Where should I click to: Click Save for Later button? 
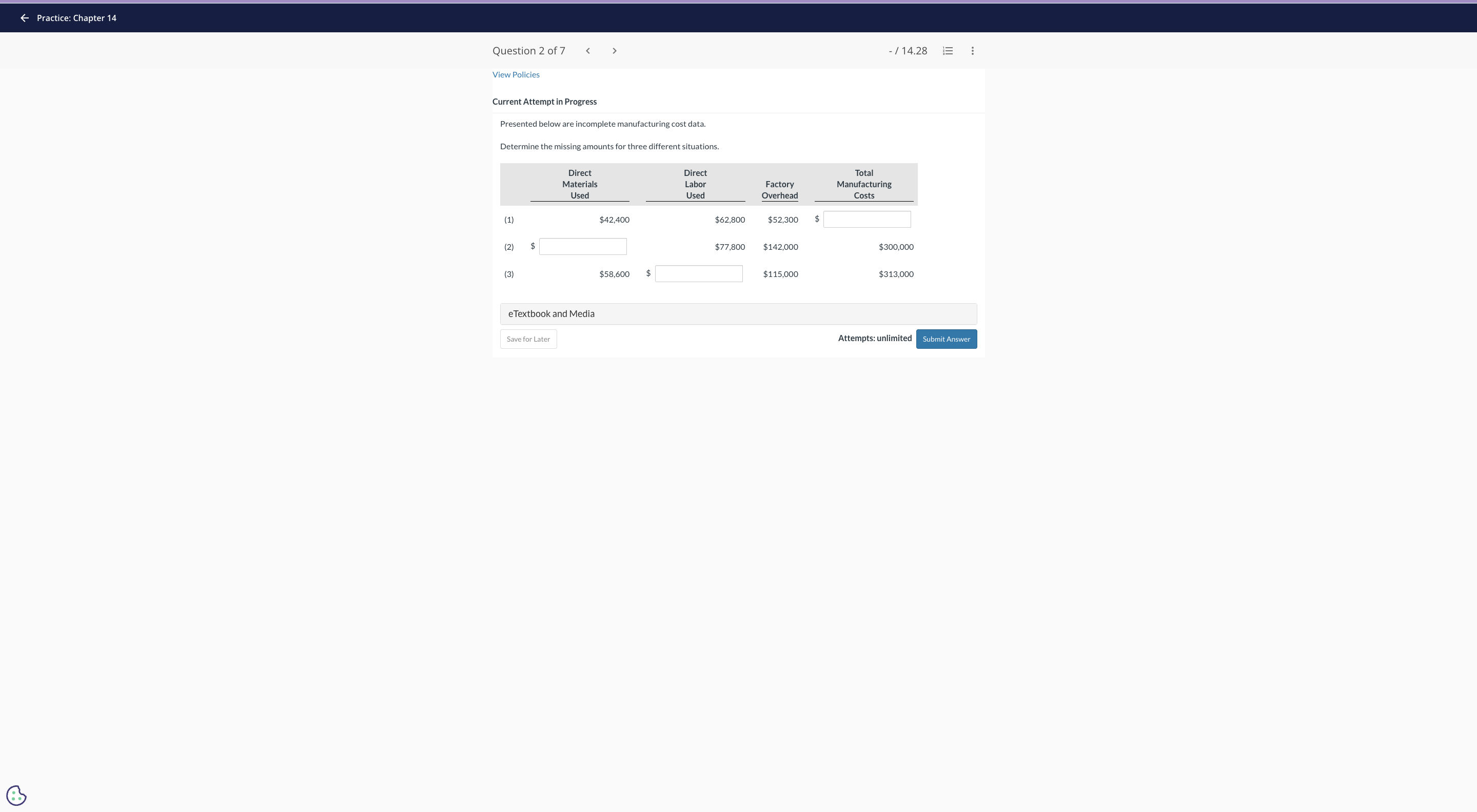pos(528,339)
